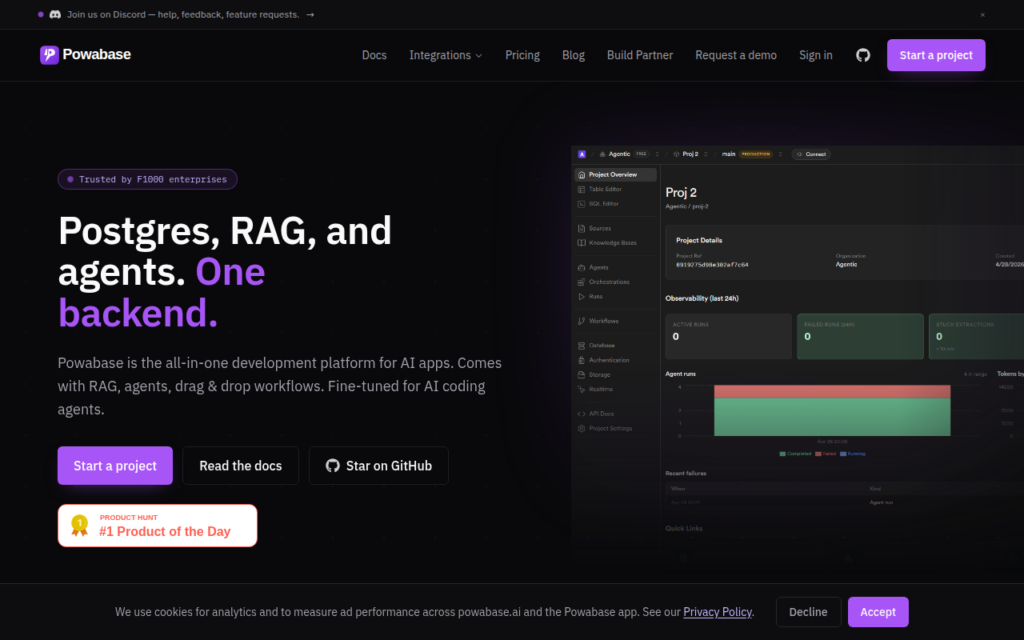Dismiss the Discord announcement banner

(x=982, y=14)
